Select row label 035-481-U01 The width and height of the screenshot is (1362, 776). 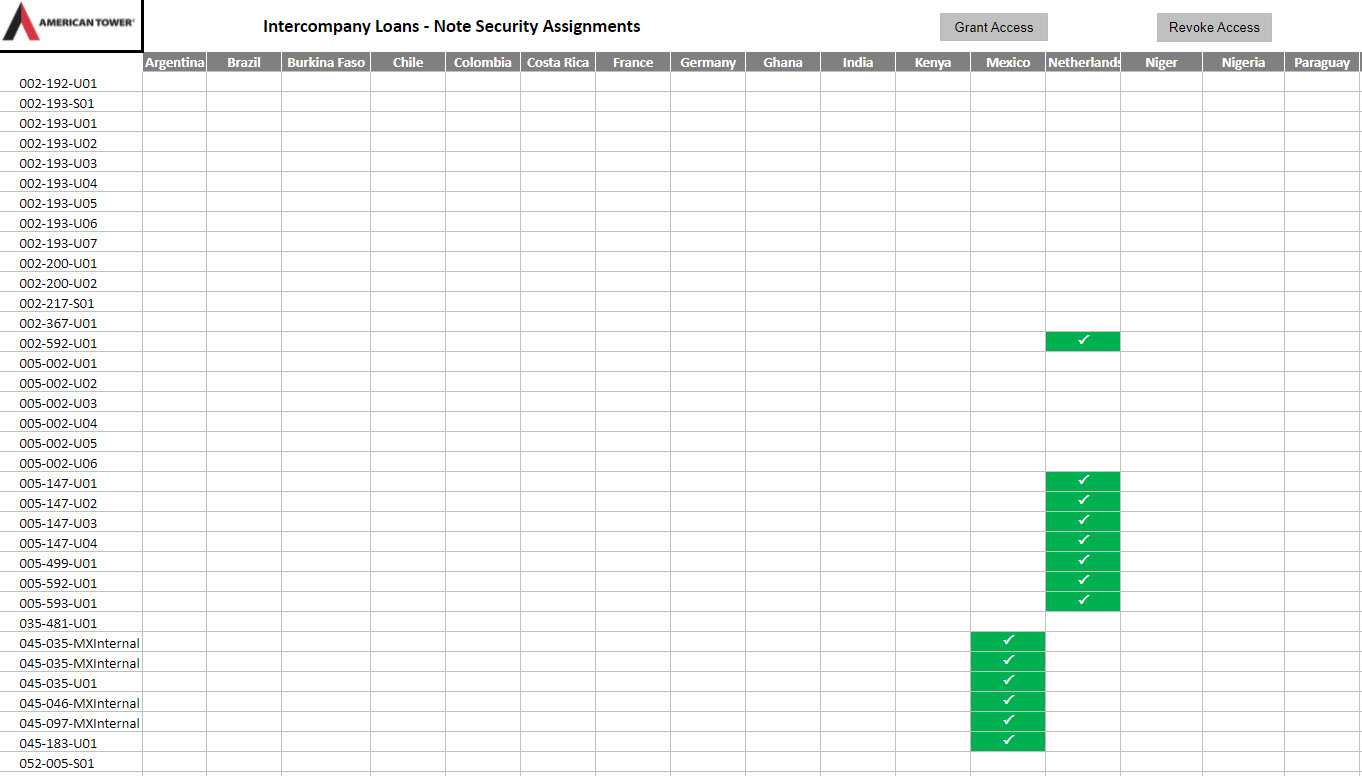click(58, 623)
